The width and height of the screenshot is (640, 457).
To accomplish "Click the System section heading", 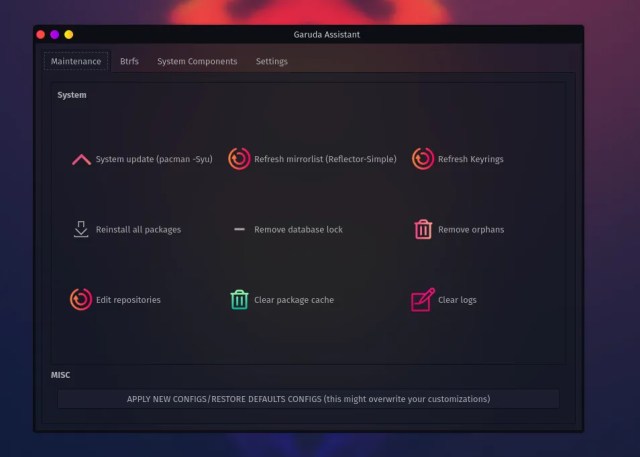I will tap(72, 95).
